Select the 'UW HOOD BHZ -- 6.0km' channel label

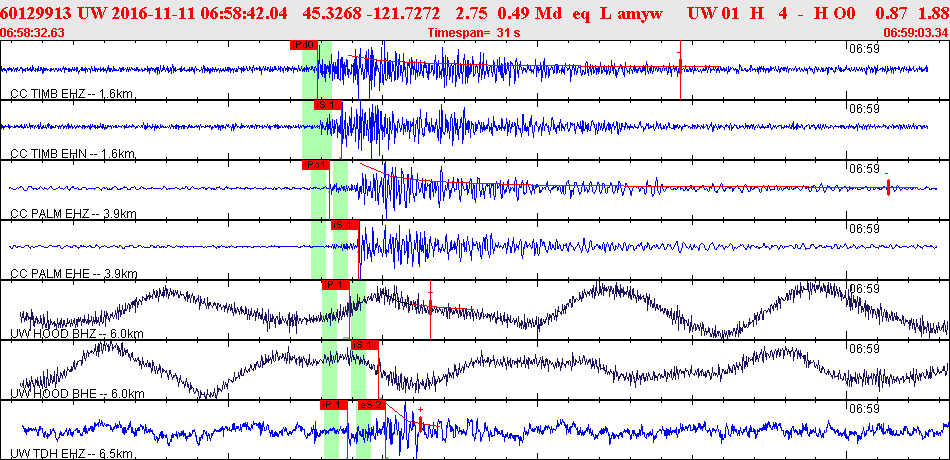point(78,334)
